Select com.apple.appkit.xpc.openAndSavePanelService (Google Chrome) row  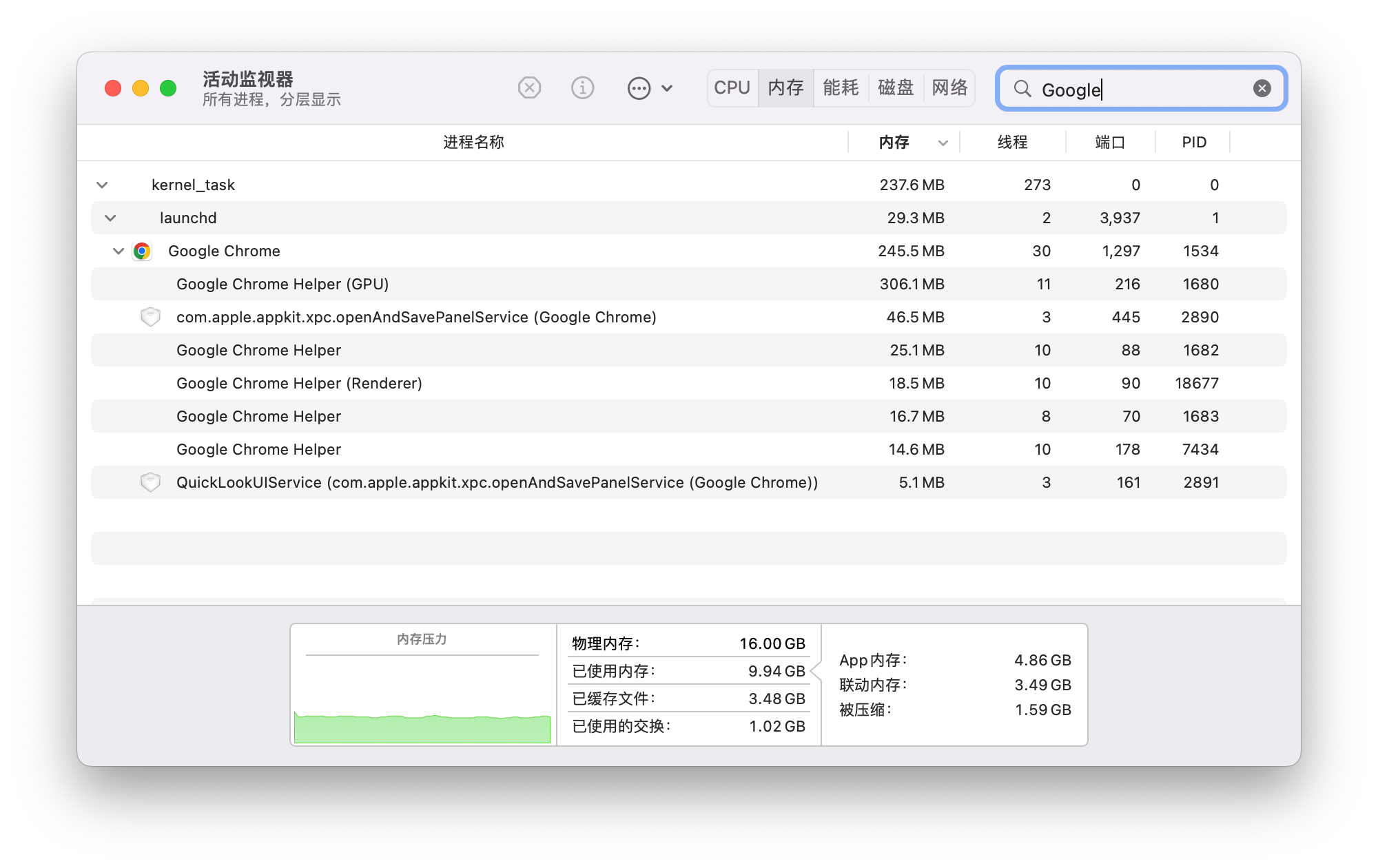click(689, 317)
